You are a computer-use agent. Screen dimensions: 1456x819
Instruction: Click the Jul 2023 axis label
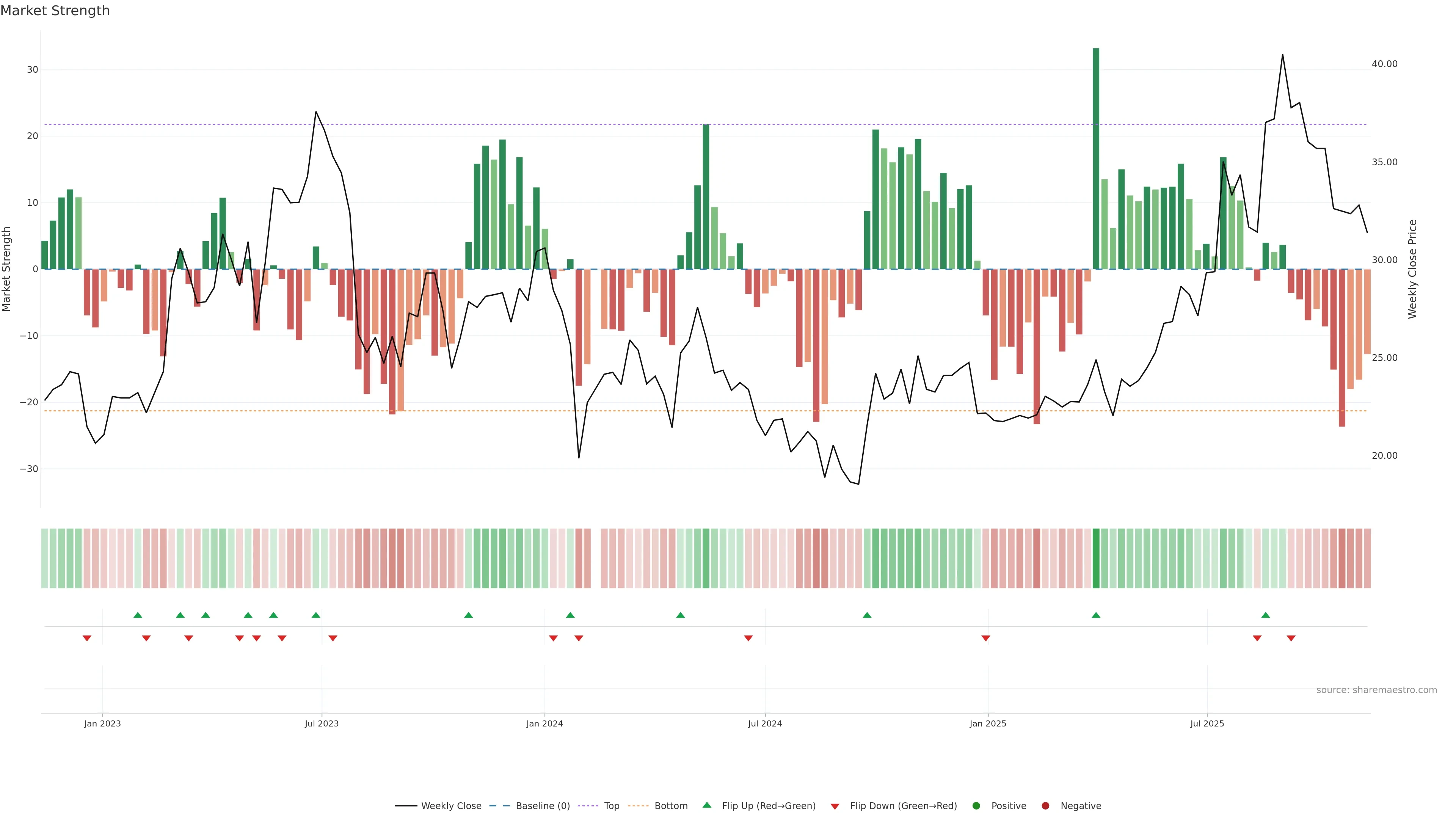tap(322, 723)
